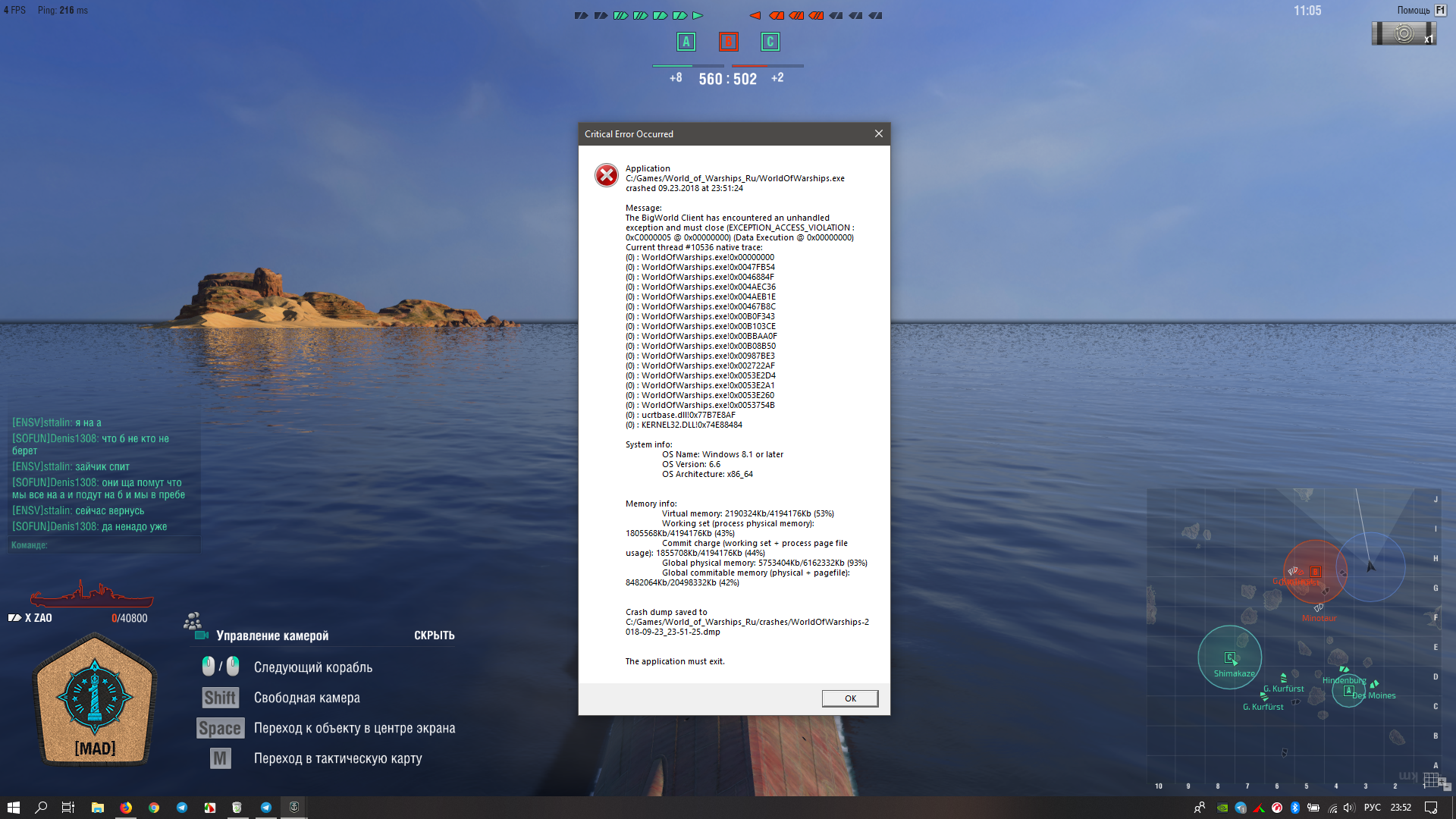Screen dimensions: 1456x819
Task: Open the Windows Start menu
Action: coord(14,807)
